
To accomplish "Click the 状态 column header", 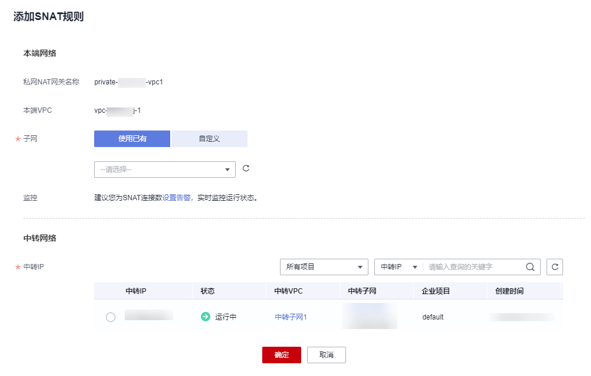I will coord(207,291).
